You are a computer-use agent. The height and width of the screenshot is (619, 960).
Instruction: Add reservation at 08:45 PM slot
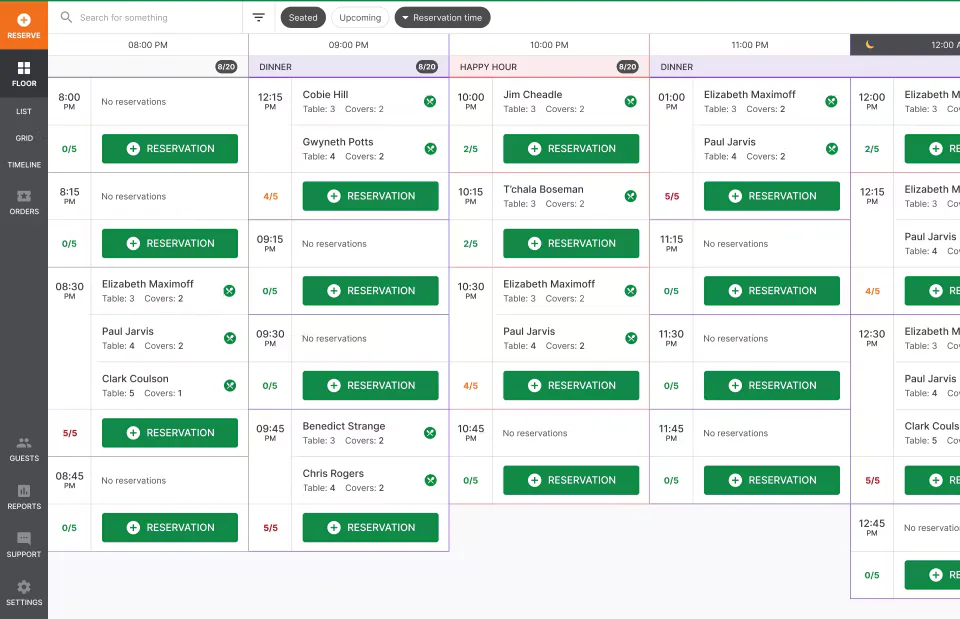click(170, 527)
